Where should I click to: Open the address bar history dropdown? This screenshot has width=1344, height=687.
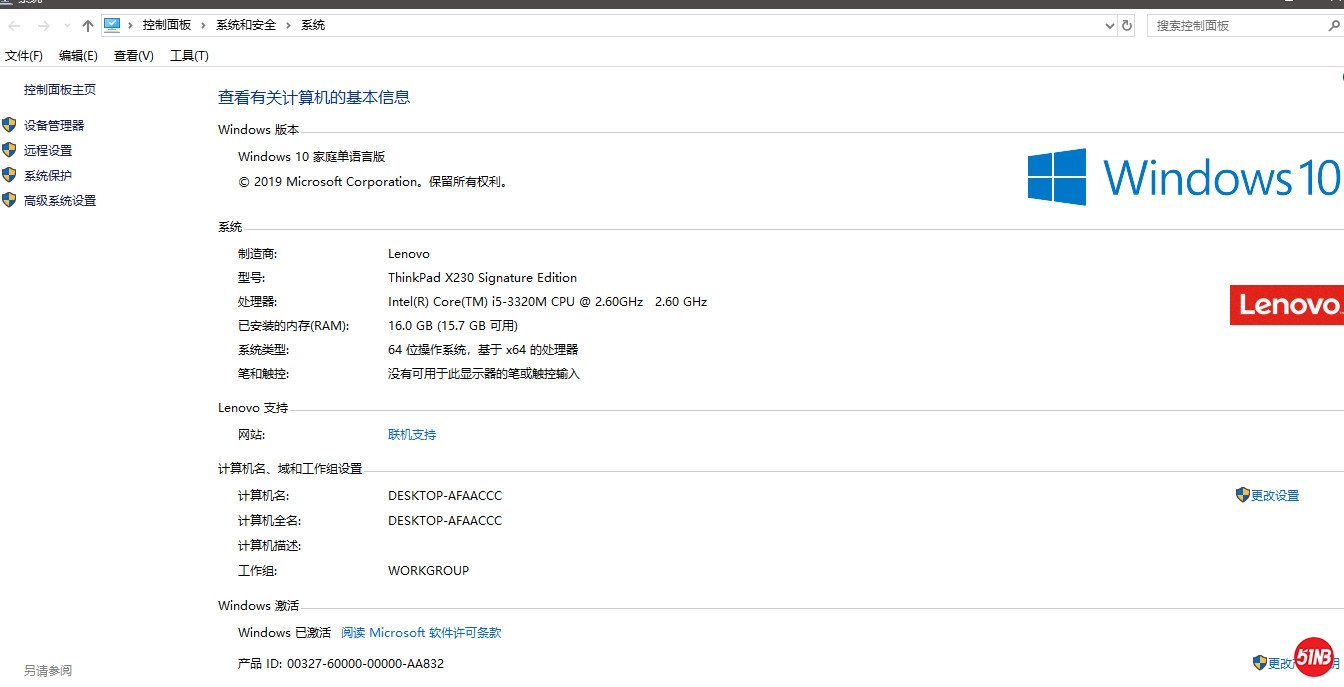pos(1109,26)
